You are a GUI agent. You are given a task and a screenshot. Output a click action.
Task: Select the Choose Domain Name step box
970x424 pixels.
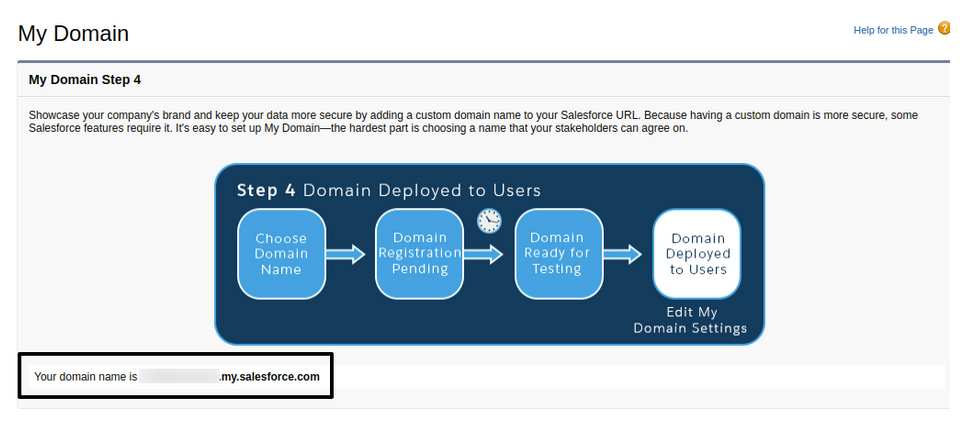tap(281, 254)
